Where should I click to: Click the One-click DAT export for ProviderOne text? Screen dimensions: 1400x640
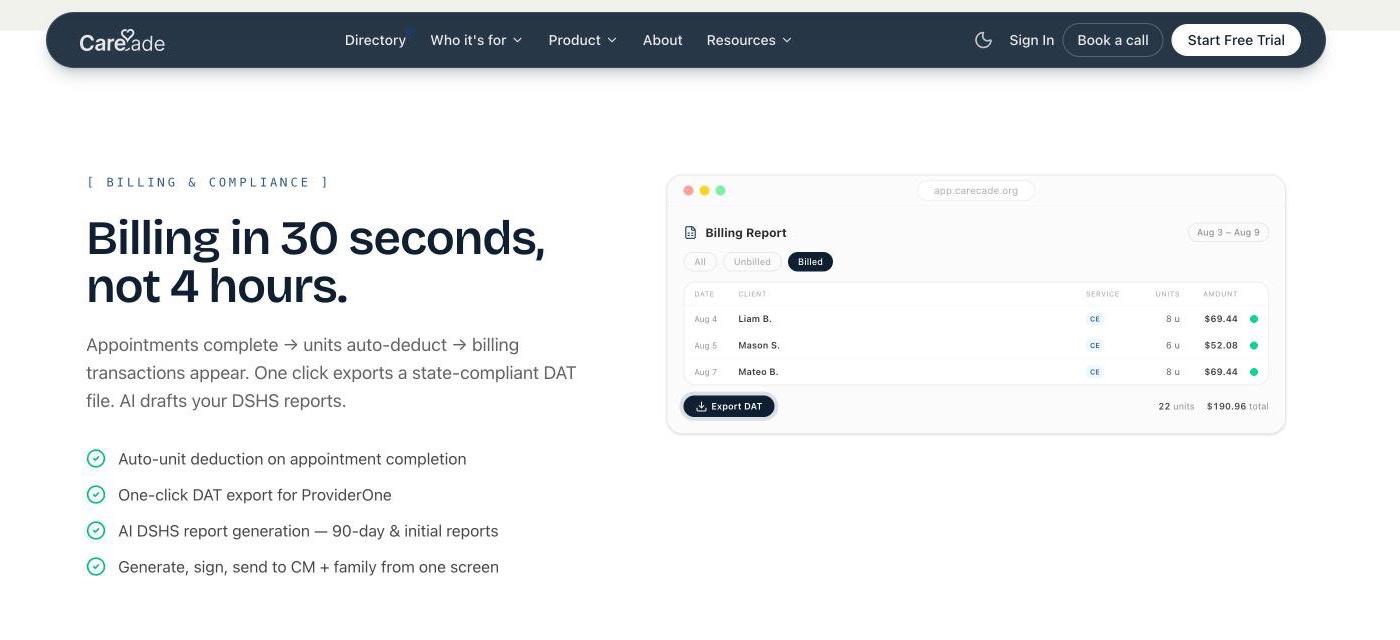[x=255, y=495]
